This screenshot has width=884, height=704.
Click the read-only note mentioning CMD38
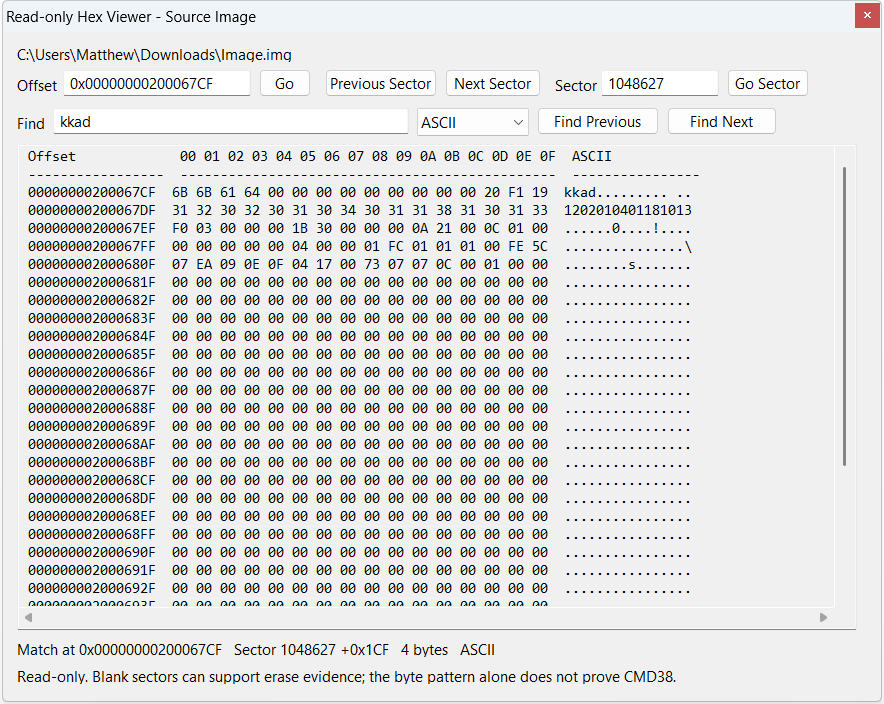[346, 676]
